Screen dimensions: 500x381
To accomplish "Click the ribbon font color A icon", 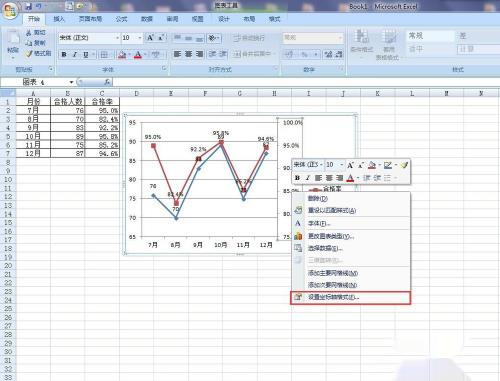I will point(138,54).
